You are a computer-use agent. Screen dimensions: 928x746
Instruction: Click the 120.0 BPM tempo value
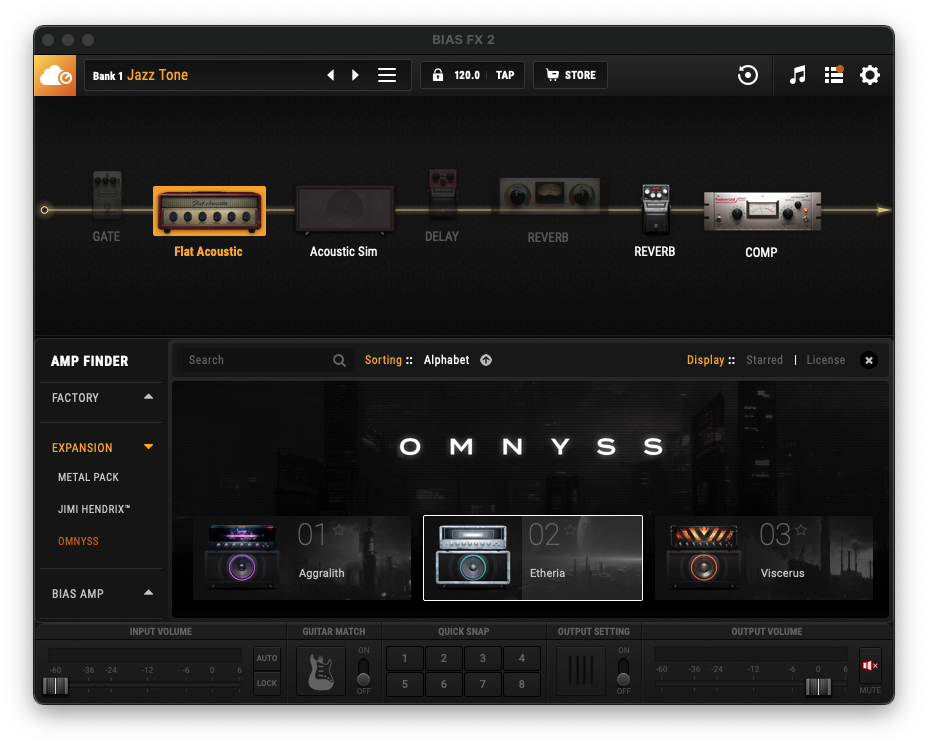[x=467, y=75]
